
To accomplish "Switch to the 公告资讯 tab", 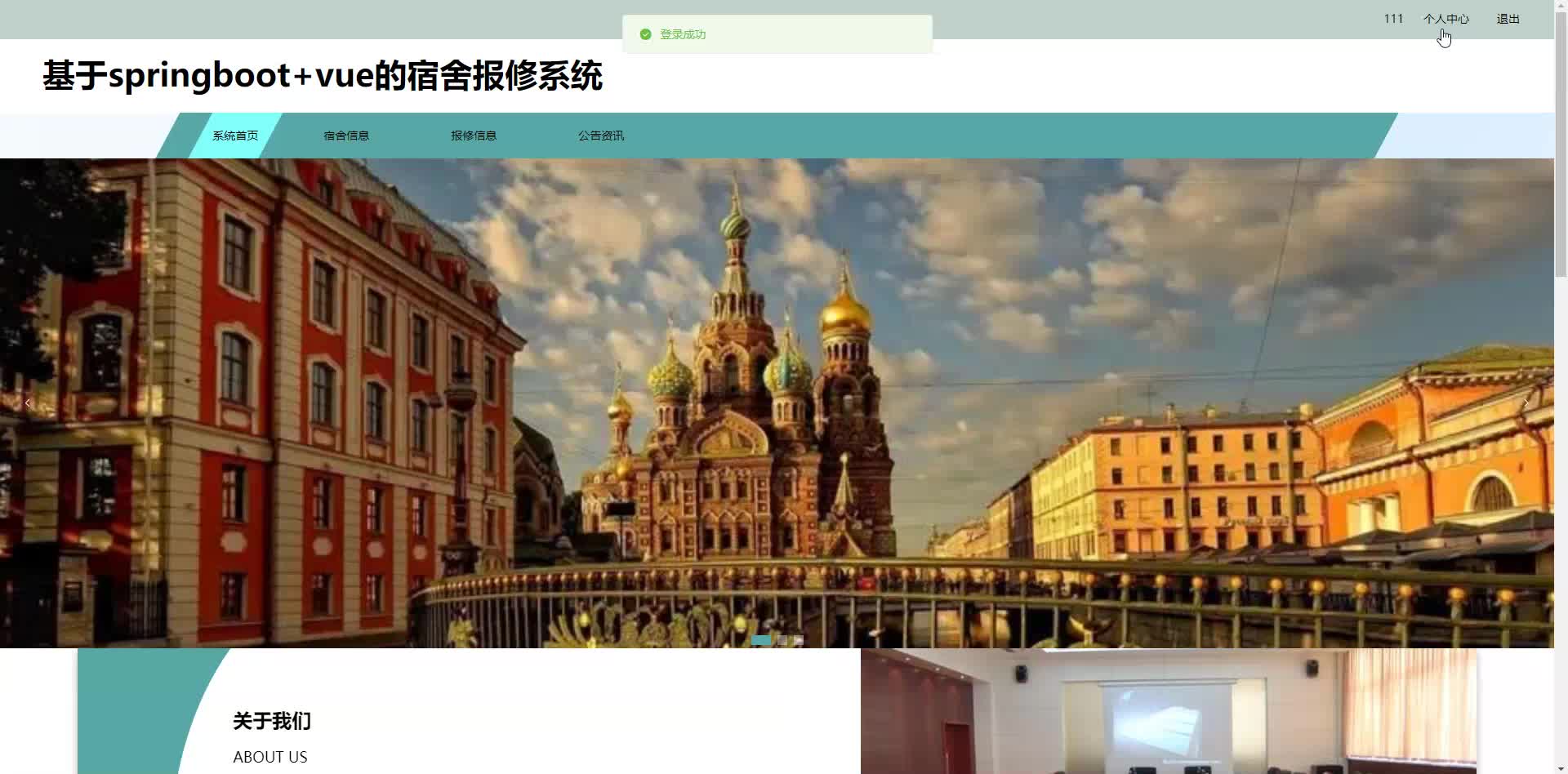I will (x=601, y=136).
